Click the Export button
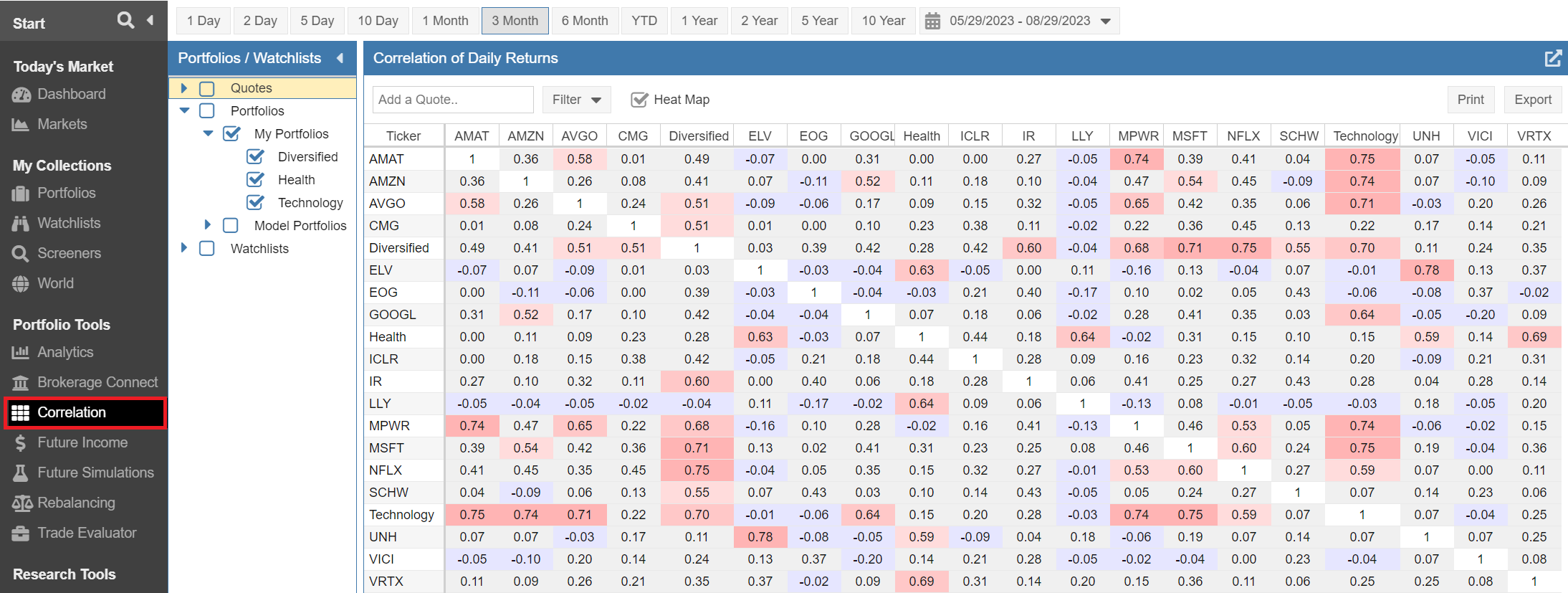1568x593 pixels. coord(1533,100)
